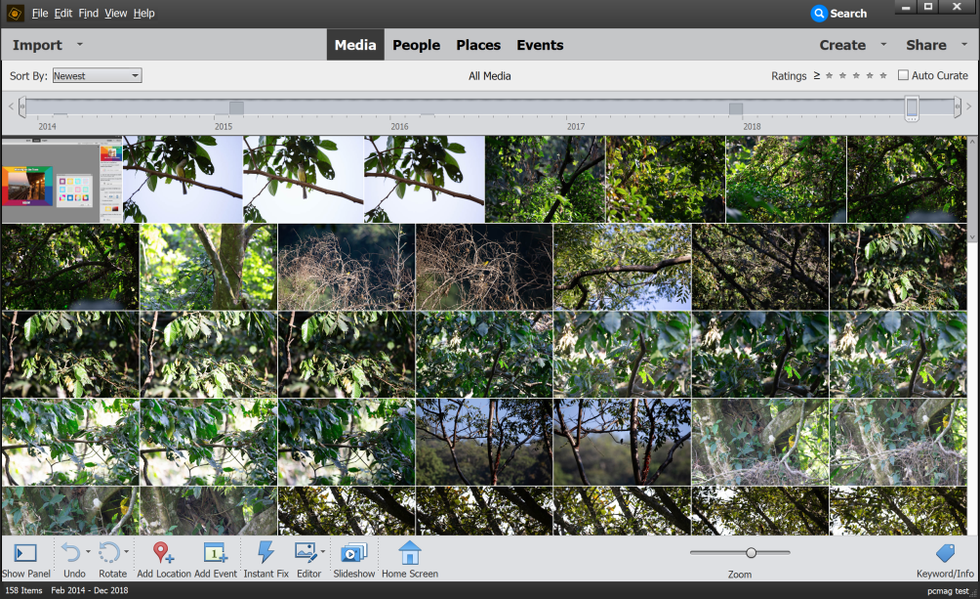Switch to the People tab

click(x=416, y=45)
